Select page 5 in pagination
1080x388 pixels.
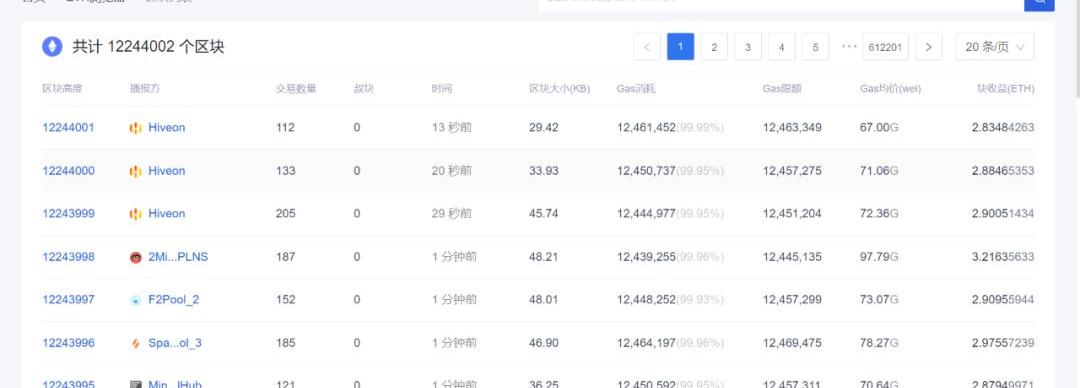(816, 47)
